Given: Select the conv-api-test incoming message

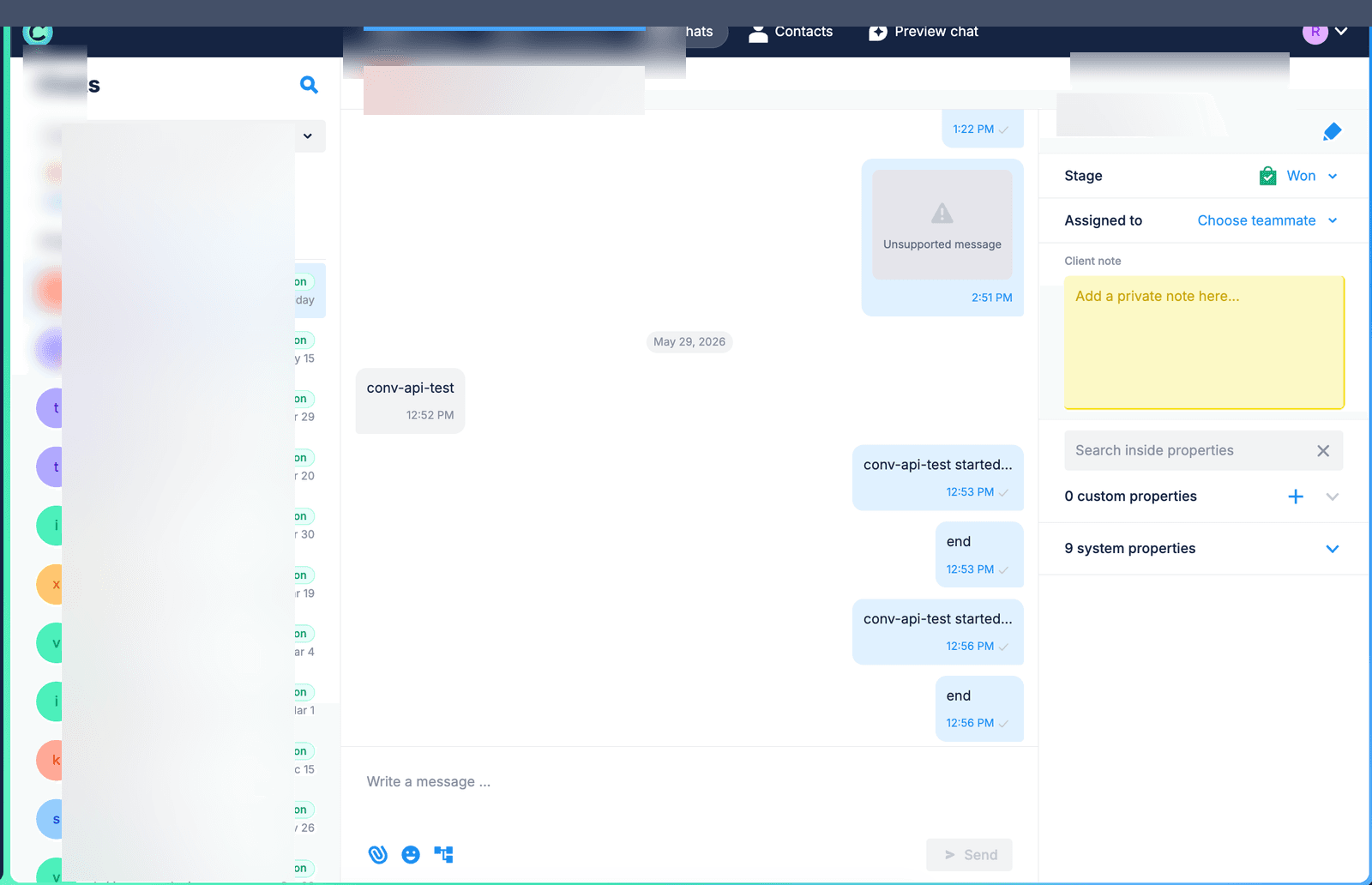Looking at the screenshot, I should tap(410, 401).
